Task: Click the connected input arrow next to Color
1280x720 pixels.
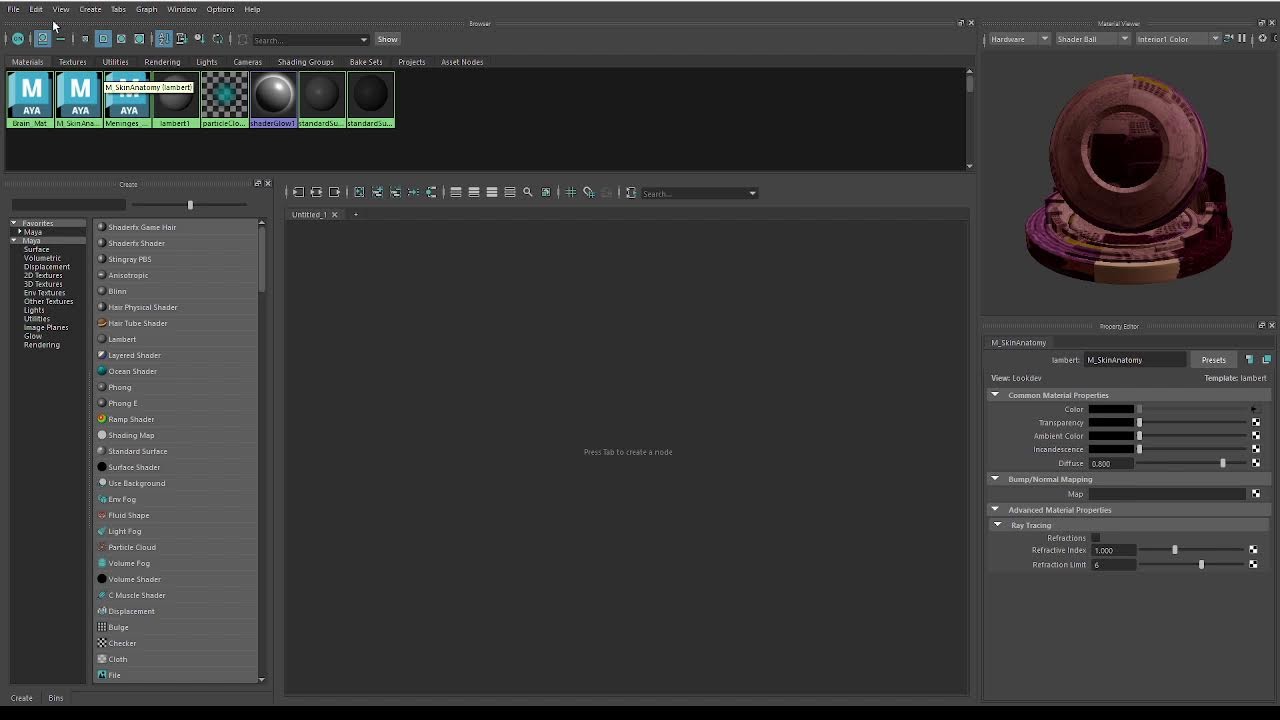Action: pyautogui.click(x=1254, y=409)
